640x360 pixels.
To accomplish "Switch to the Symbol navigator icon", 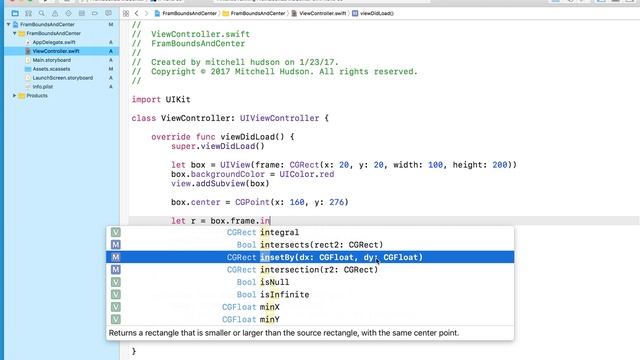I will pyautogui.click(x=28, y=13).
